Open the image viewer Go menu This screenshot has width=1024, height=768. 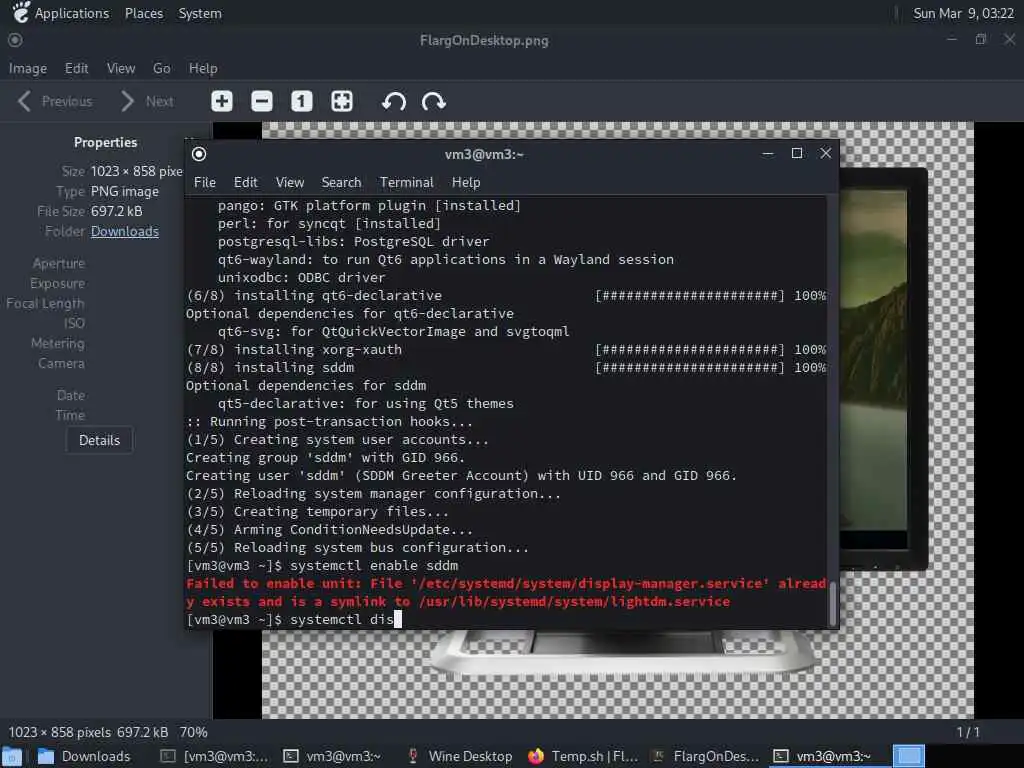pyautogui.click(x=161, y=69)
